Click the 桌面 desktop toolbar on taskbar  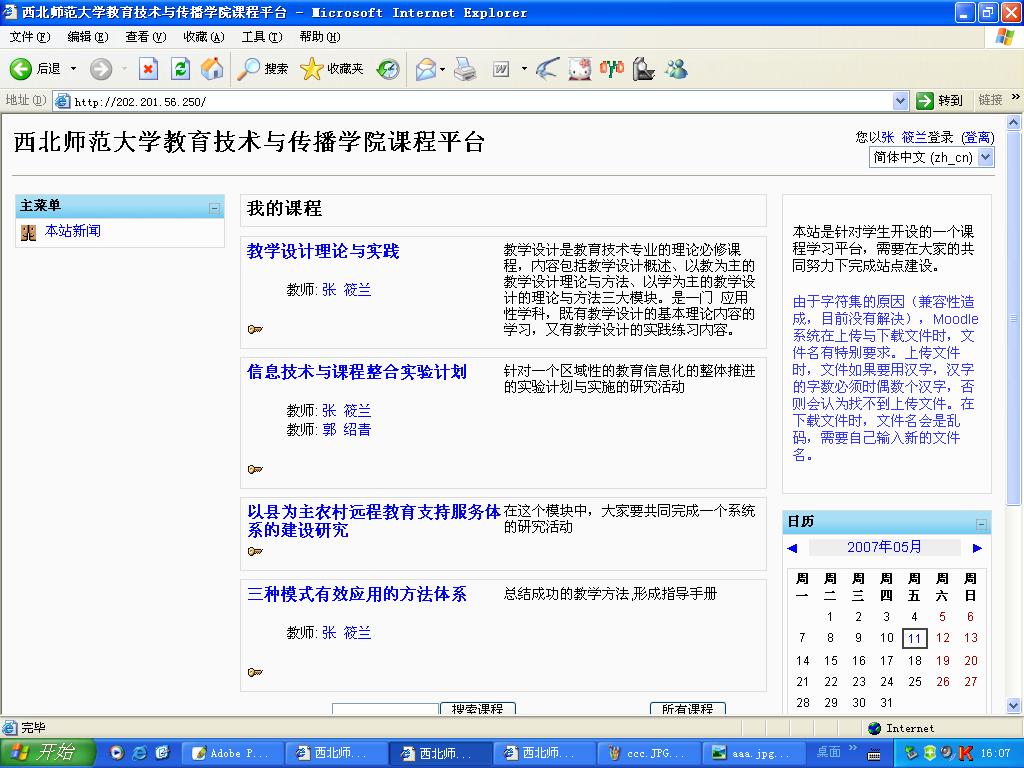click(828, 752)
